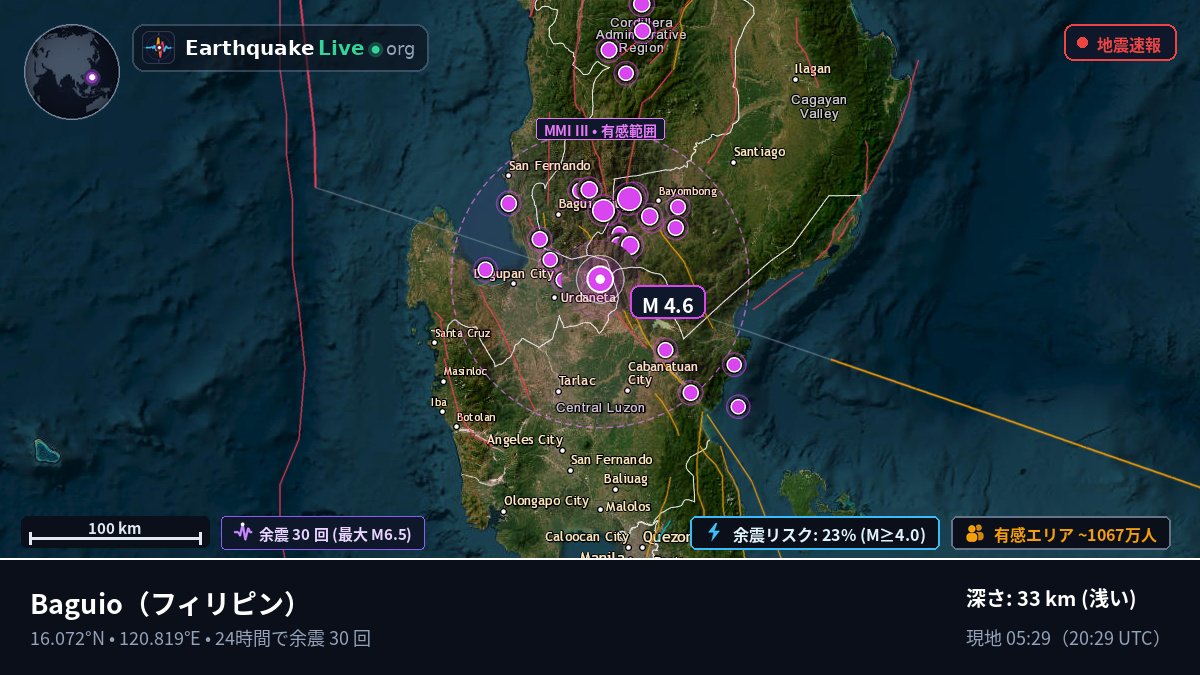The height and width of the screenshot is (675, 1200).
Task: Select the aftershock marker above Cabanatuan City
Action: point(665,350)
